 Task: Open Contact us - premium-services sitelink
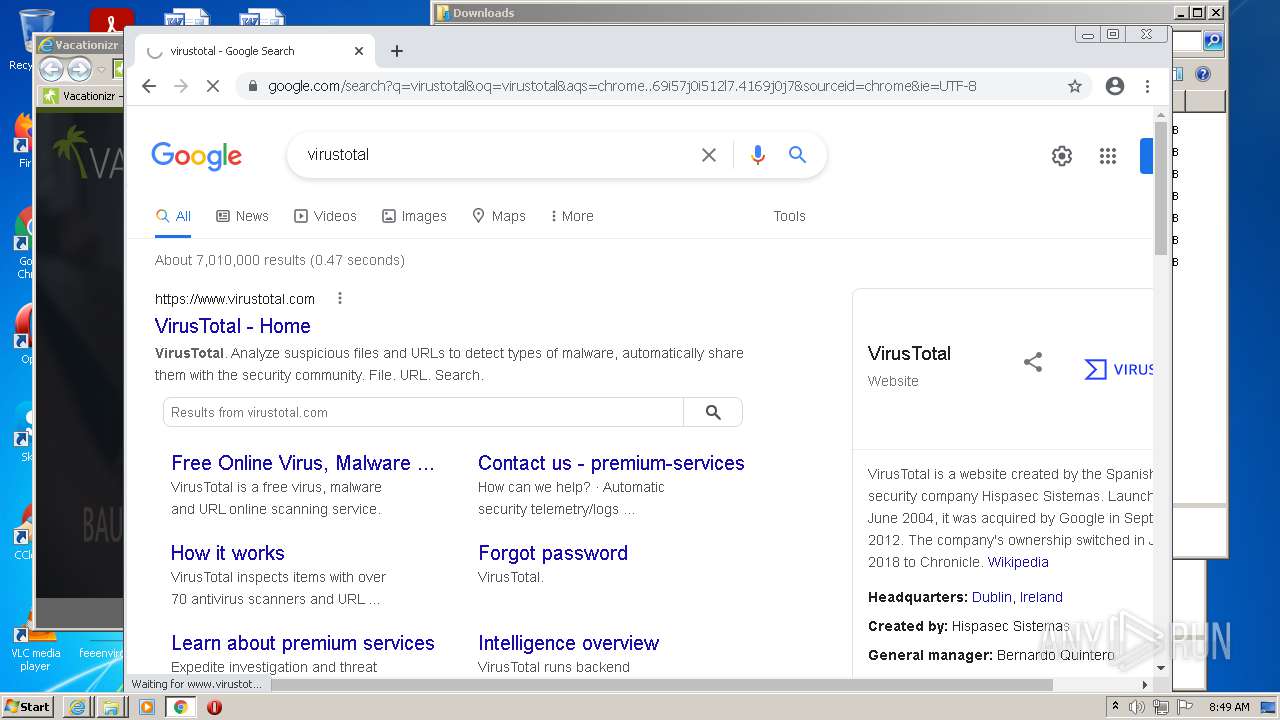pyautogui.click(x=611, y=463)
